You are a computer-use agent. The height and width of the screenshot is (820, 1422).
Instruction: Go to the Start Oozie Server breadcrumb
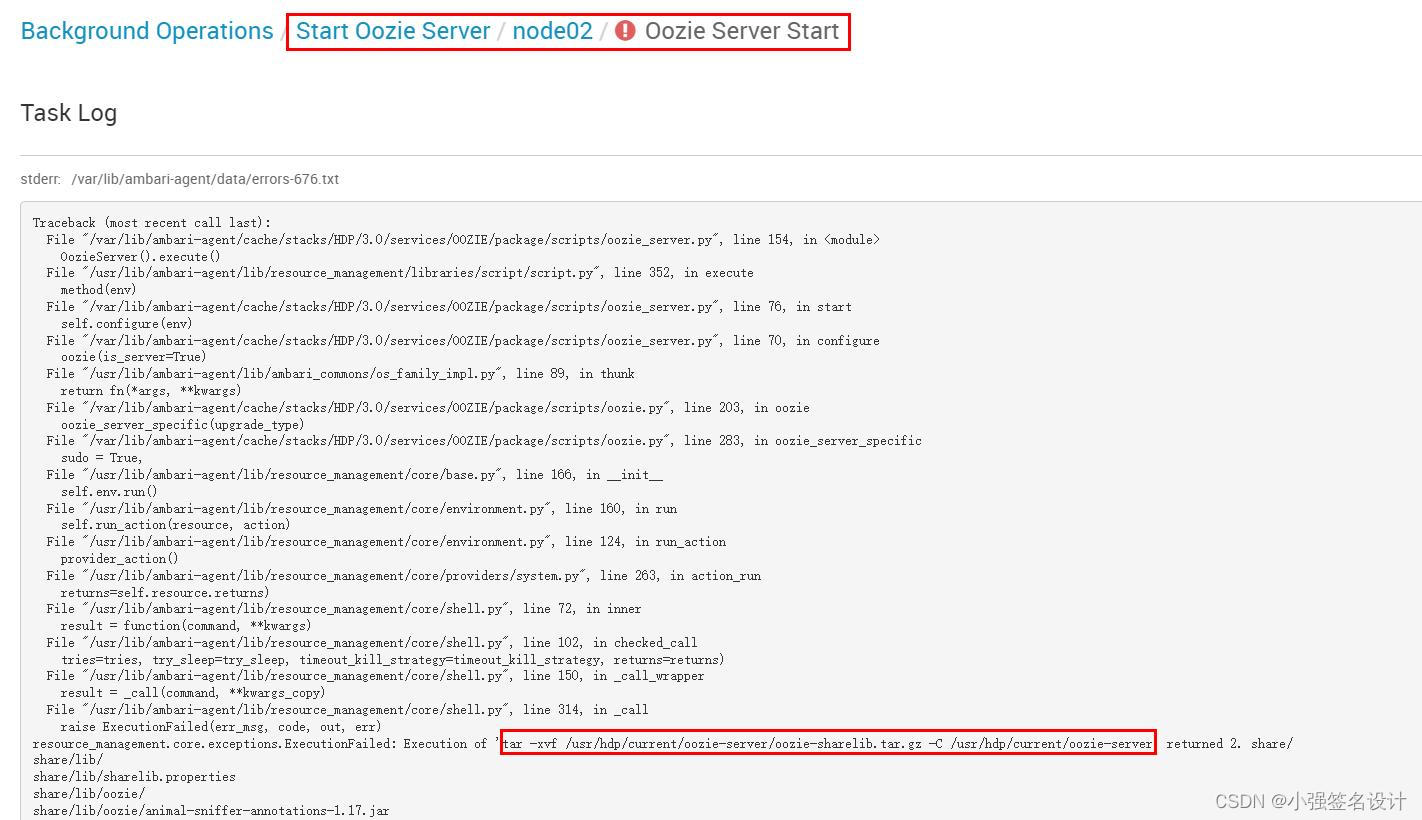coord(393,31)
